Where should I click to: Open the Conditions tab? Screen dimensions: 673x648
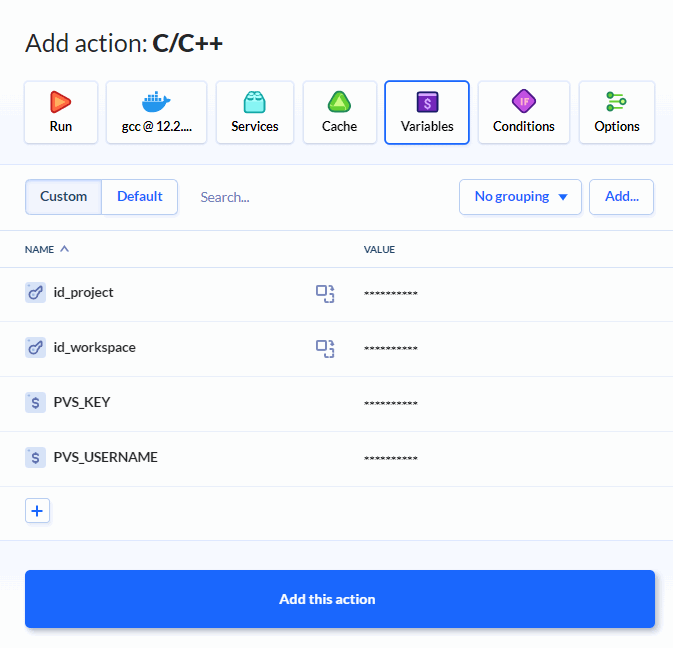point(524,112)
